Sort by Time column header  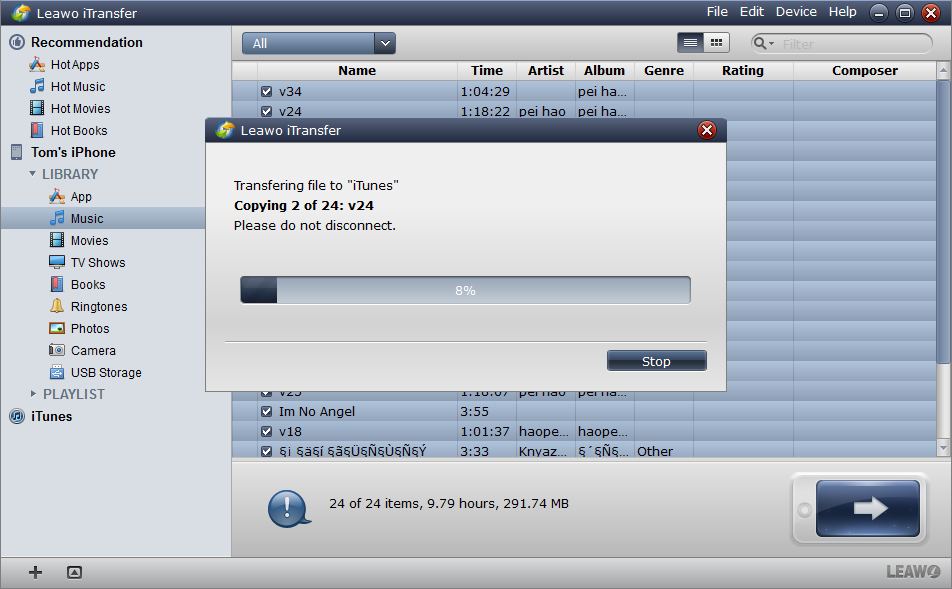click(x=487, y=70)
